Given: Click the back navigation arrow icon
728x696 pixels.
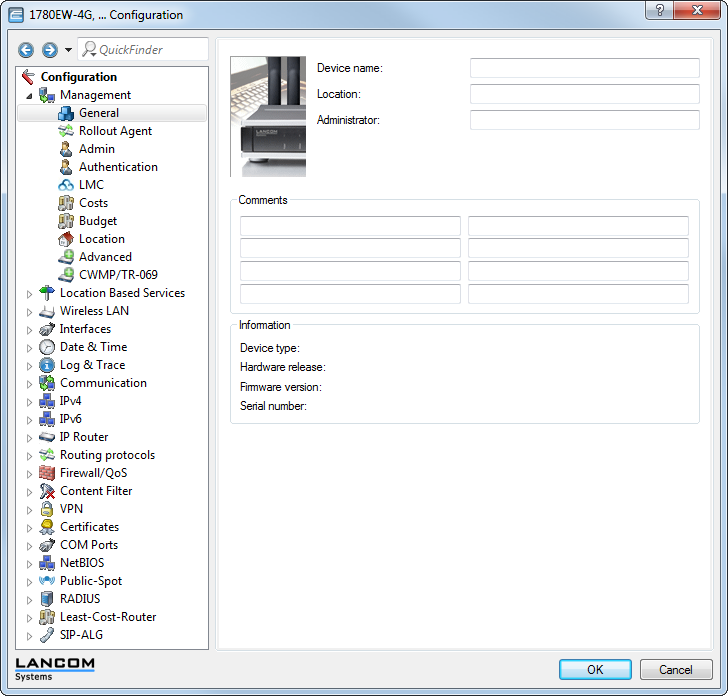Looking at the screenshot, I should click(x=26, y=50).
